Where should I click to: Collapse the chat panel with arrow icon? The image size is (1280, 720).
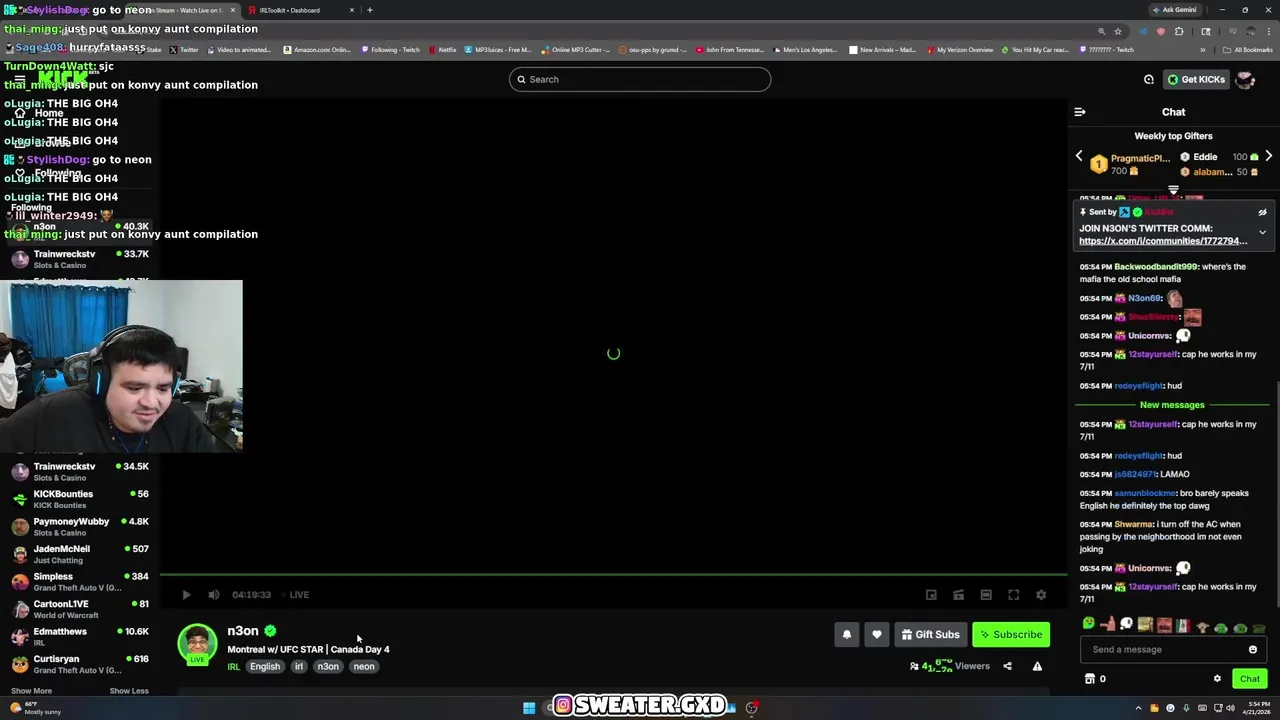pos(1080,112)
